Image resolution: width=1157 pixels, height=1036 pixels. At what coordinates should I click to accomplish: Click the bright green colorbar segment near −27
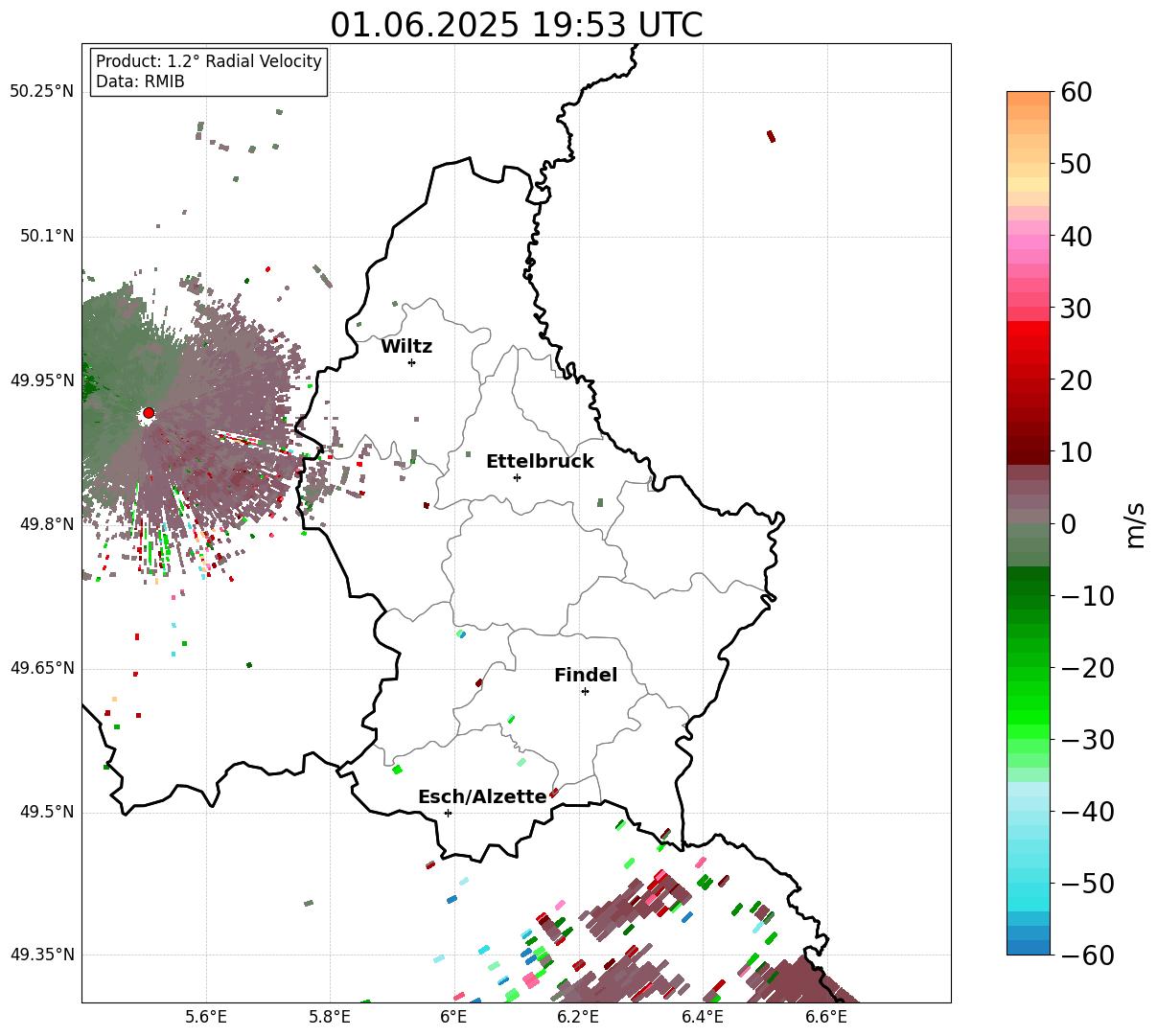tap(1029, 717)
